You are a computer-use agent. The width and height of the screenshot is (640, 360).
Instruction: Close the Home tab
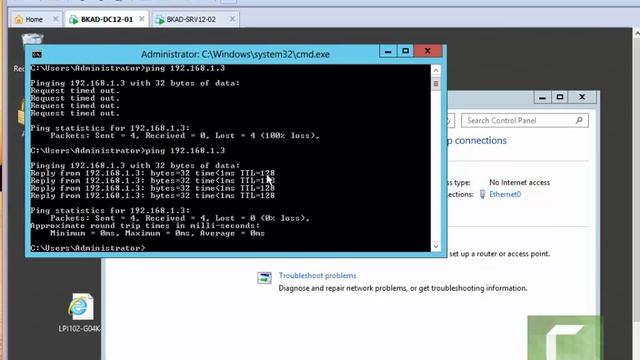coord(56,19)
